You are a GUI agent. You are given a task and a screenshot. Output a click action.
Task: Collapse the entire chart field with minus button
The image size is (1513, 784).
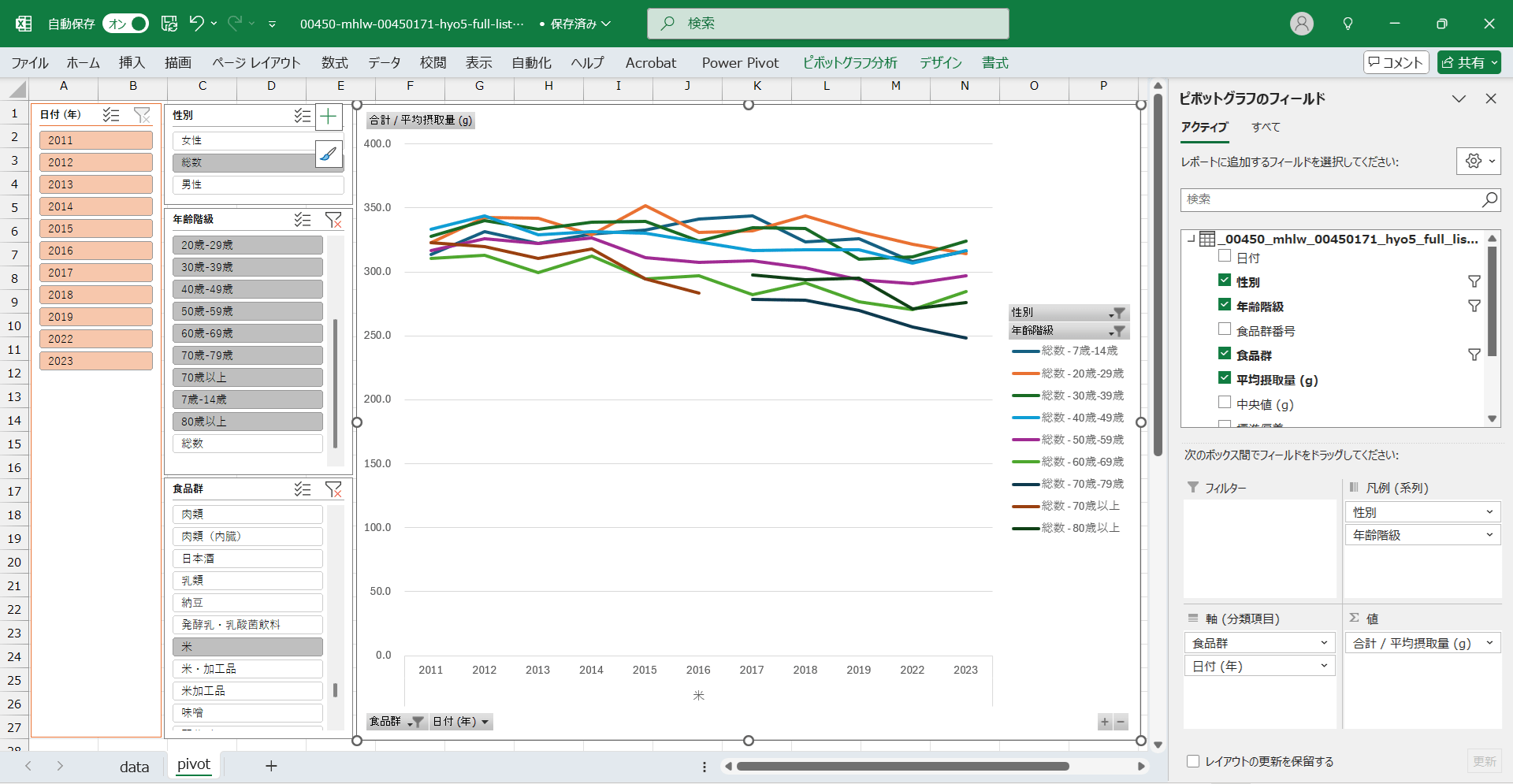tap(1121, 722)
